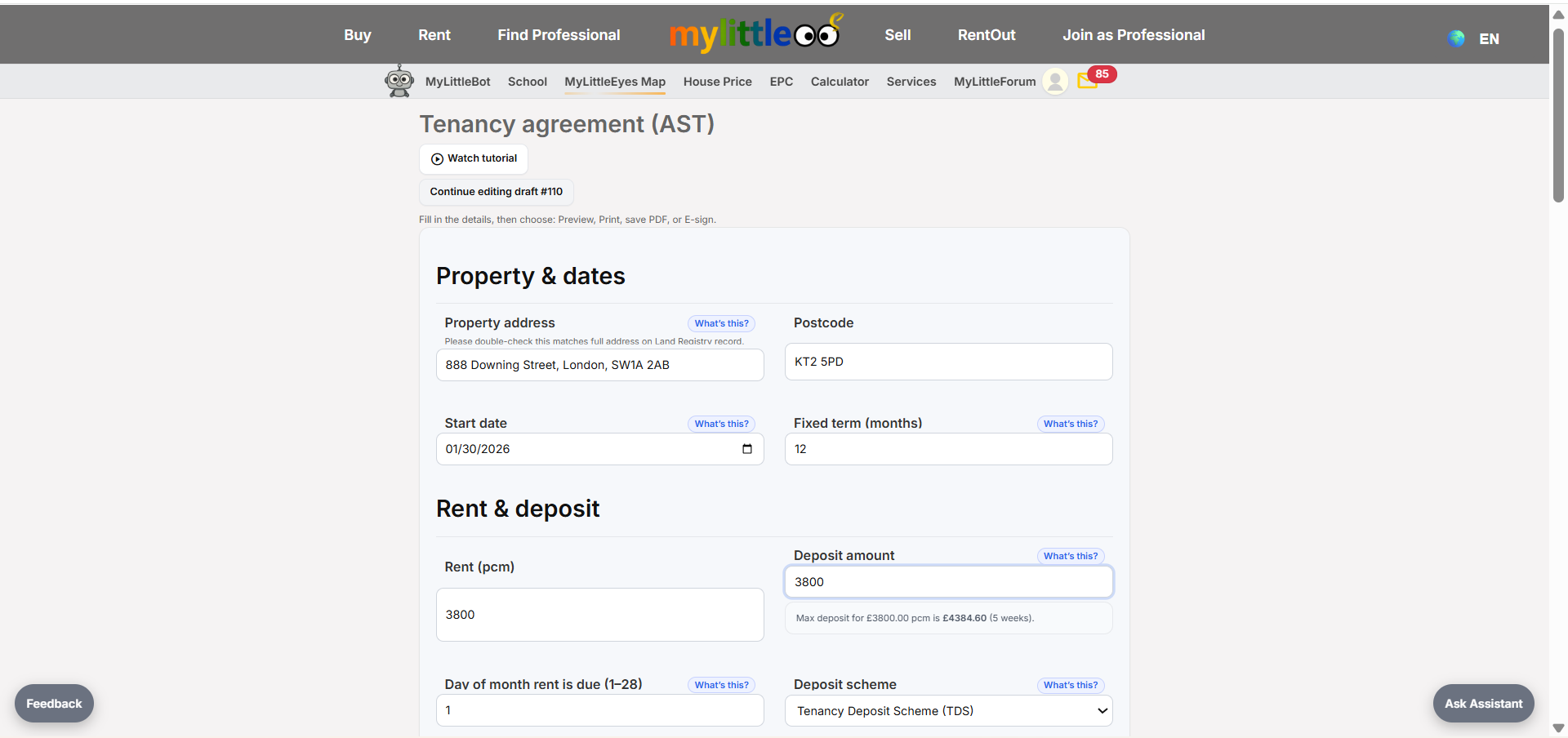
Task: Expand the EN language selector
Action: (1490, 38)
